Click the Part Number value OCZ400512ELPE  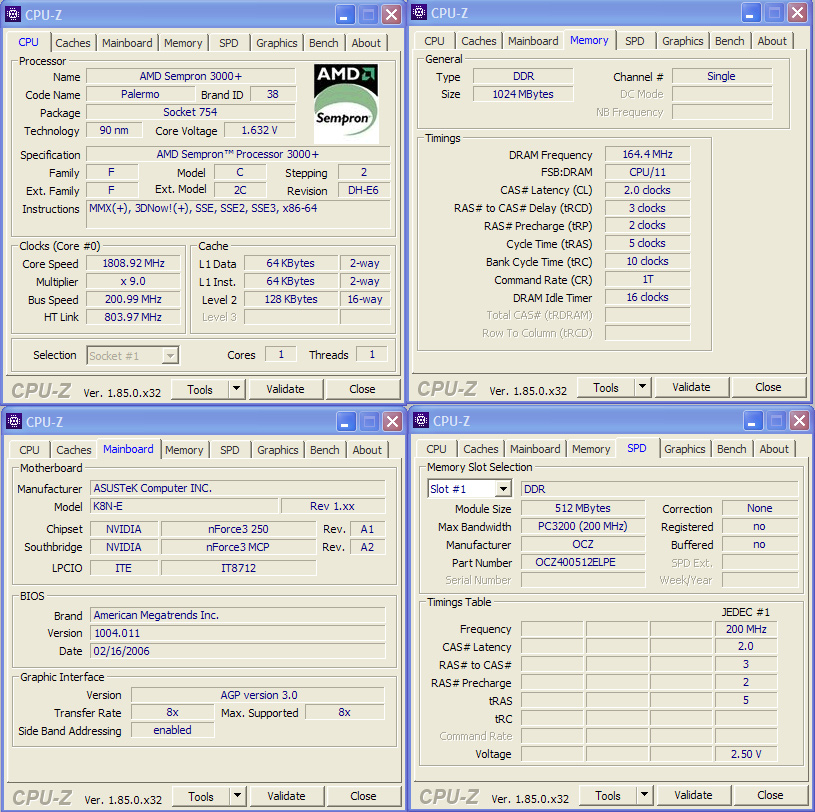583,562
